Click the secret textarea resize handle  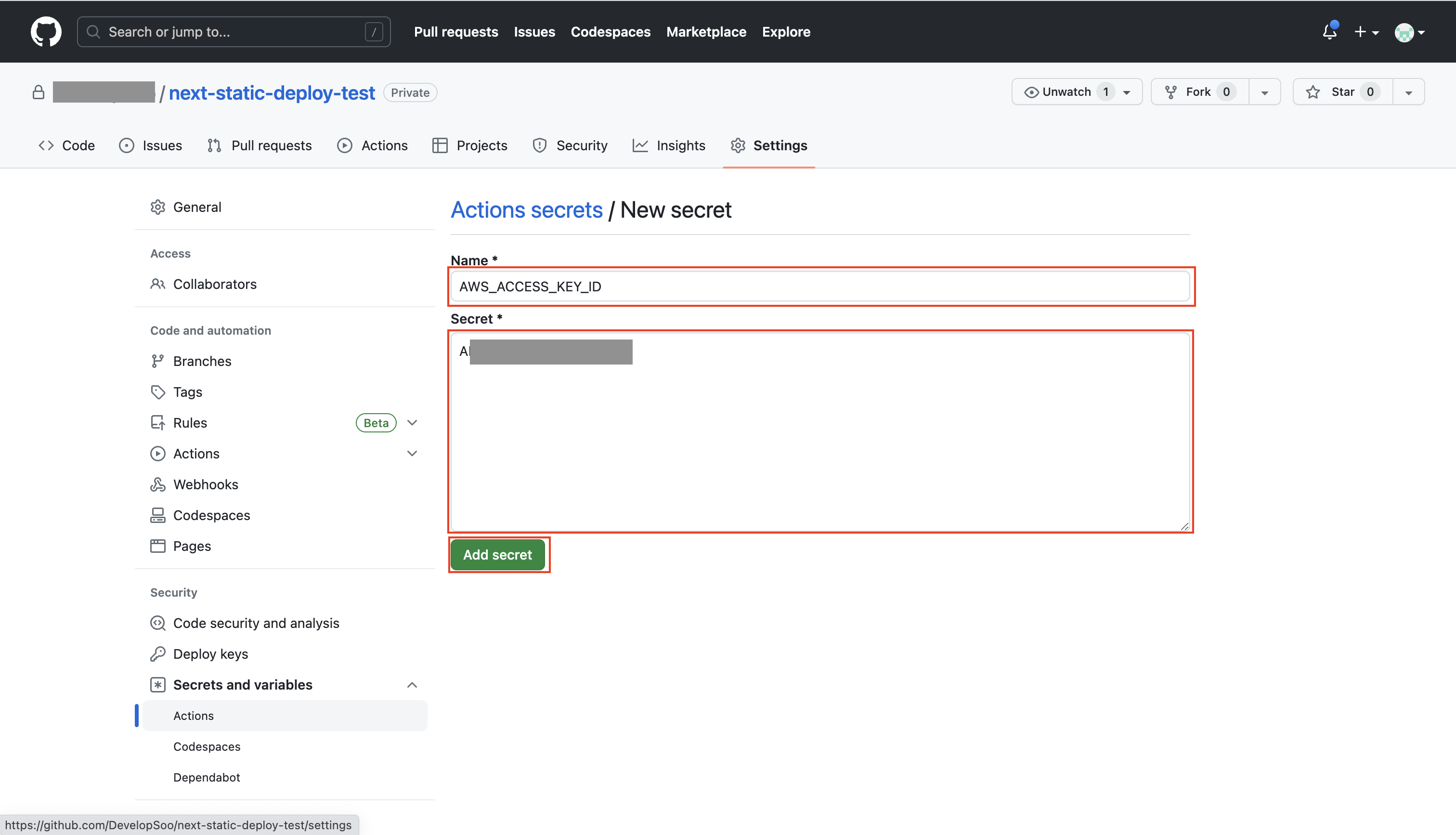click(x=1184, y=526)
